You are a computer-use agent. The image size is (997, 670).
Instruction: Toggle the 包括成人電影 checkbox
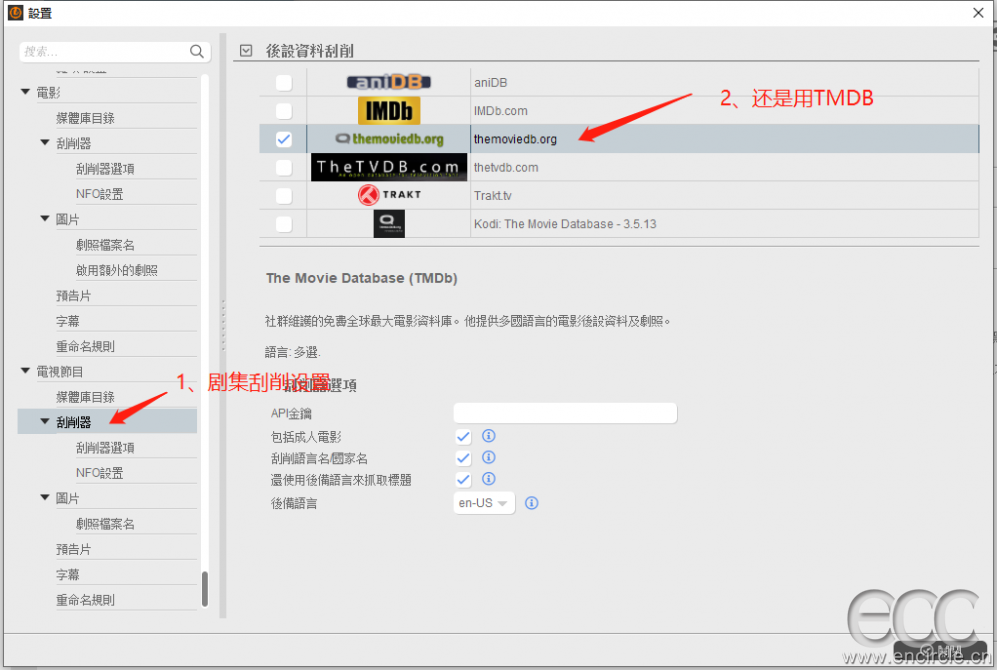click(463, 436)
